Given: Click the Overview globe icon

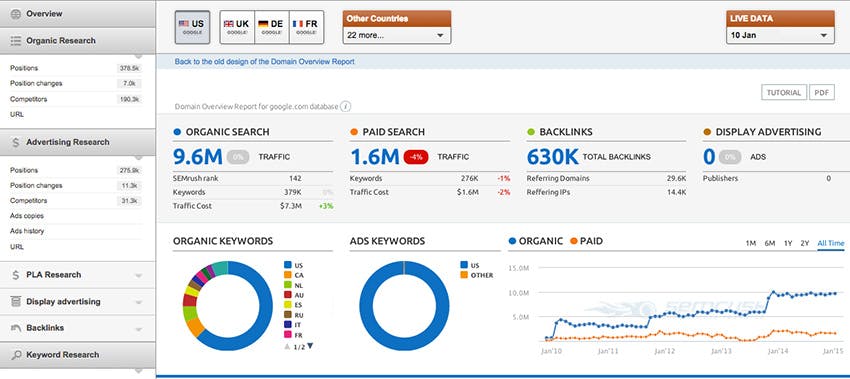Looking at the screenshot, I should [16, 14].
